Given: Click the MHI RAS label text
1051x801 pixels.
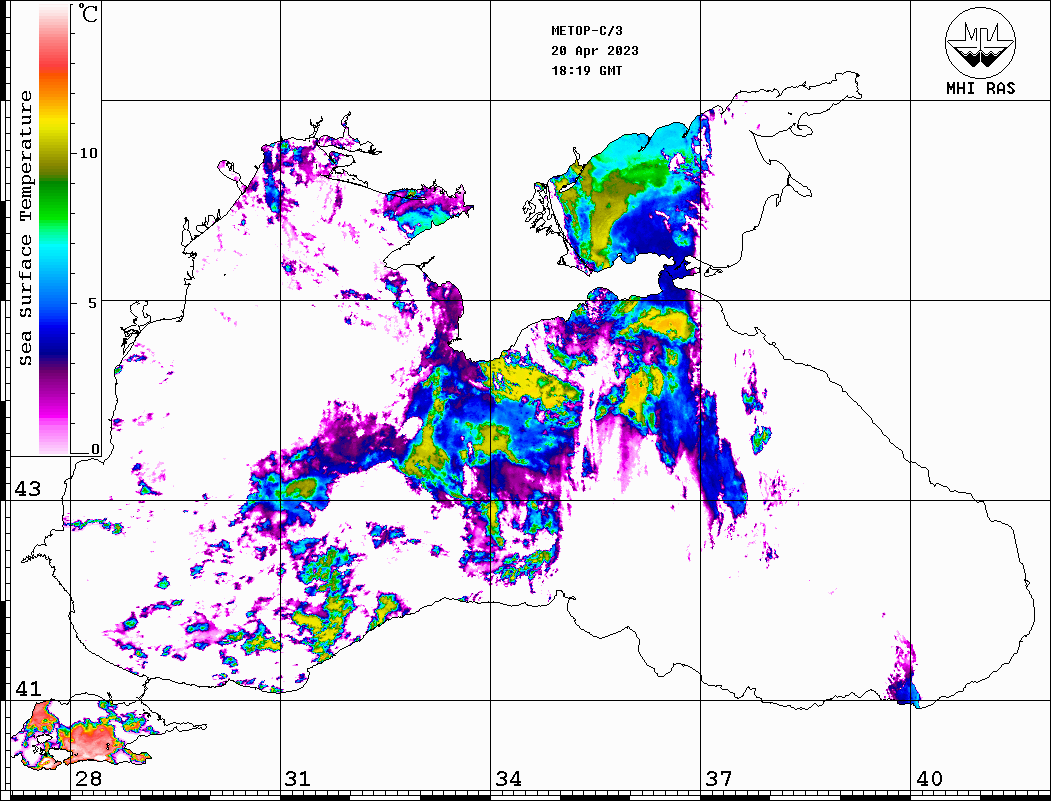Looking at the screenshot, I should [x=981, y=88].
